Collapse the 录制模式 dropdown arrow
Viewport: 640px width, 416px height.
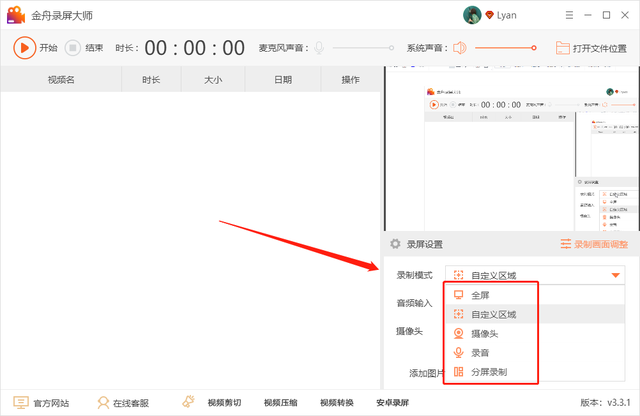coord(616,275)
